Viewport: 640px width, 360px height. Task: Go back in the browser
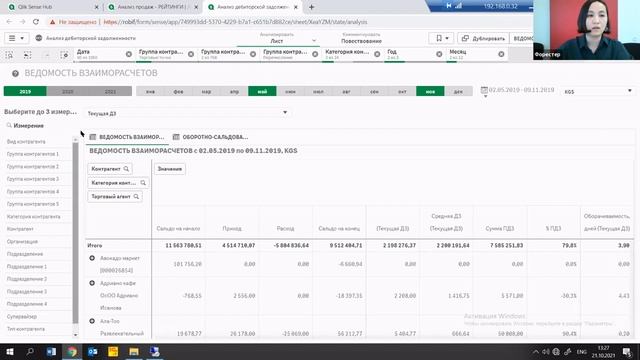9,22
